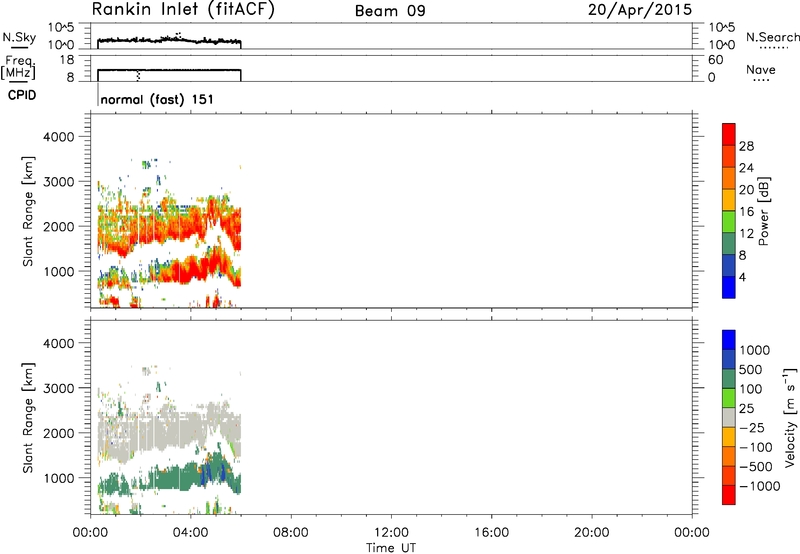Click the "Nave" legend label
Screen dimensions: 800x554
coord(761,69)
